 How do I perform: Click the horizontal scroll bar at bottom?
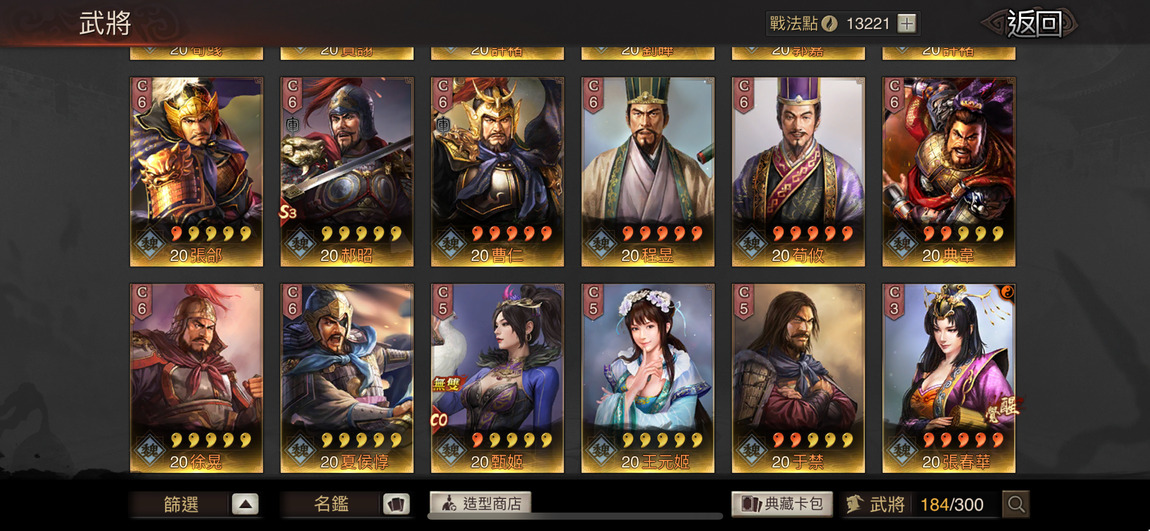point(574,516)
